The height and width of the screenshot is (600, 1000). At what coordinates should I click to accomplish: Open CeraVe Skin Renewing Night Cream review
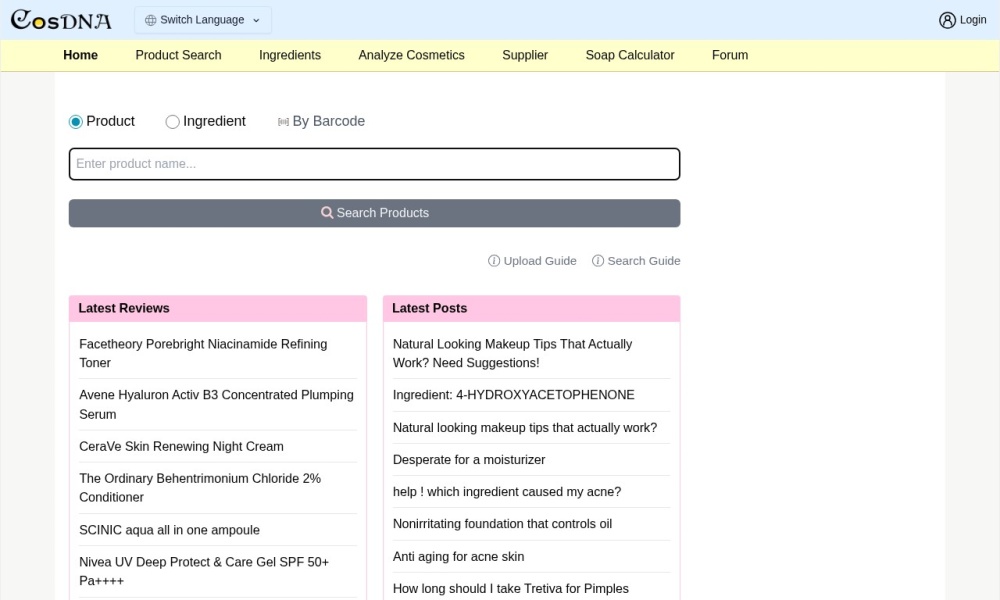point(181,446)
